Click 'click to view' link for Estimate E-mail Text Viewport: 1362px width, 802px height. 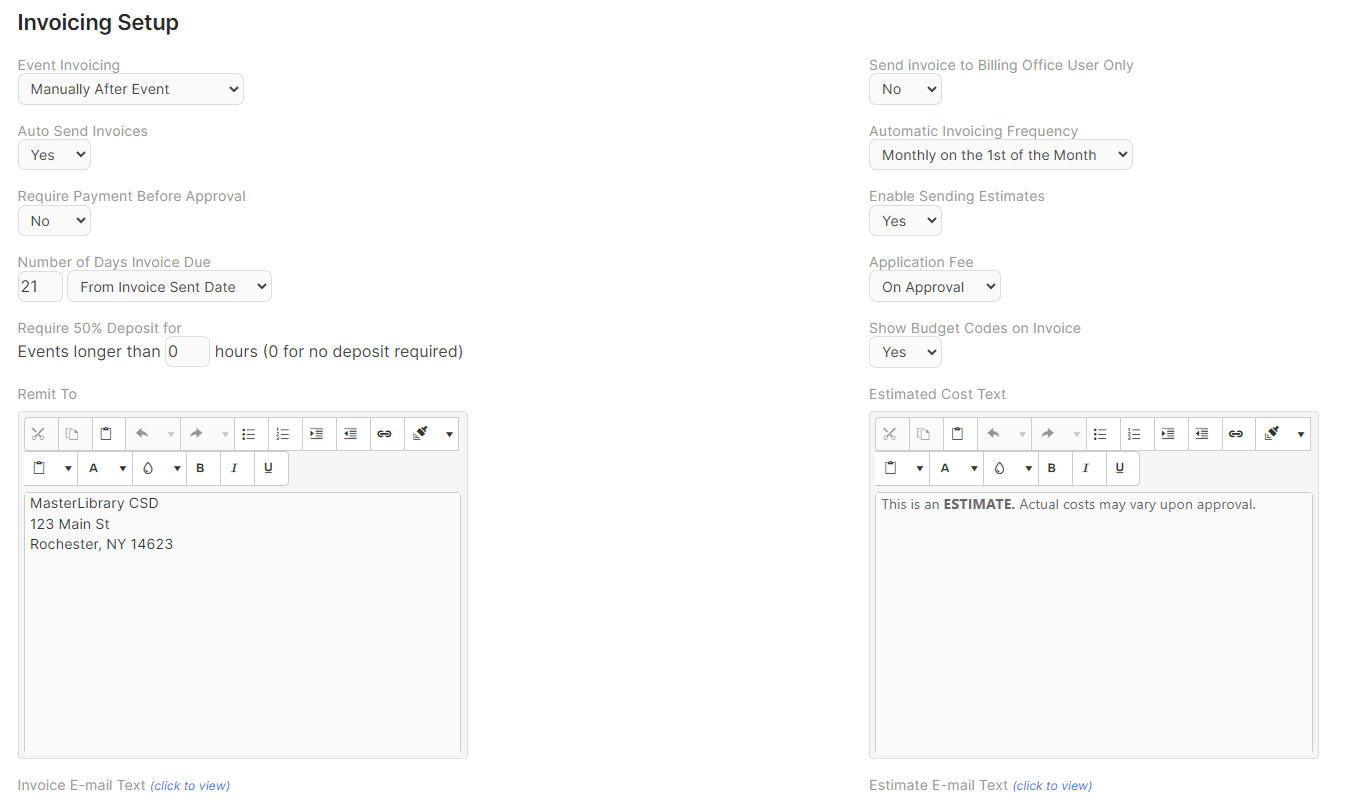pyautogui.click(x=1052, y=786)
